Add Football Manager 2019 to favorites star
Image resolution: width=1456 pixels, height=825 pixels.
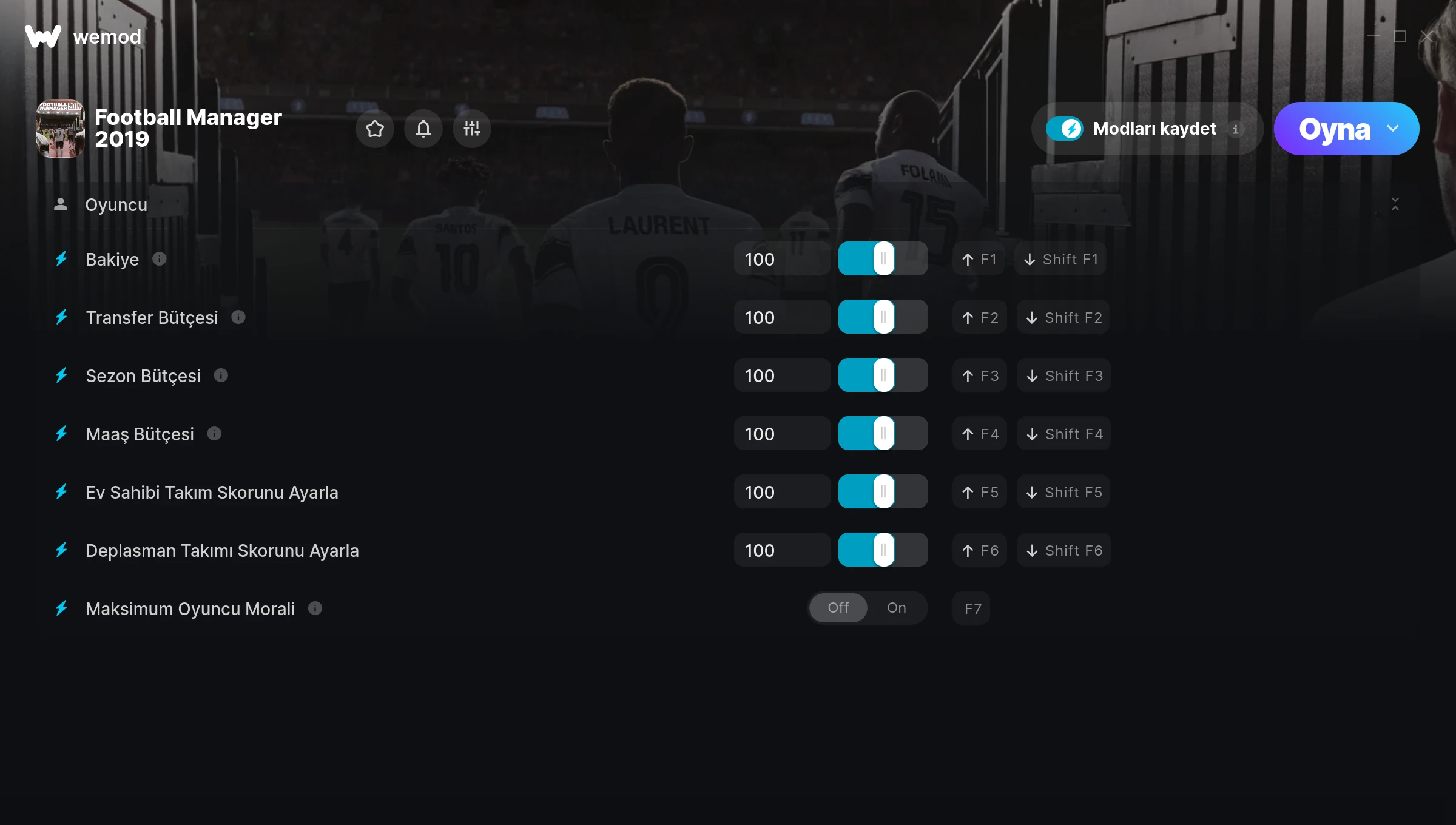tap(375, 129)
